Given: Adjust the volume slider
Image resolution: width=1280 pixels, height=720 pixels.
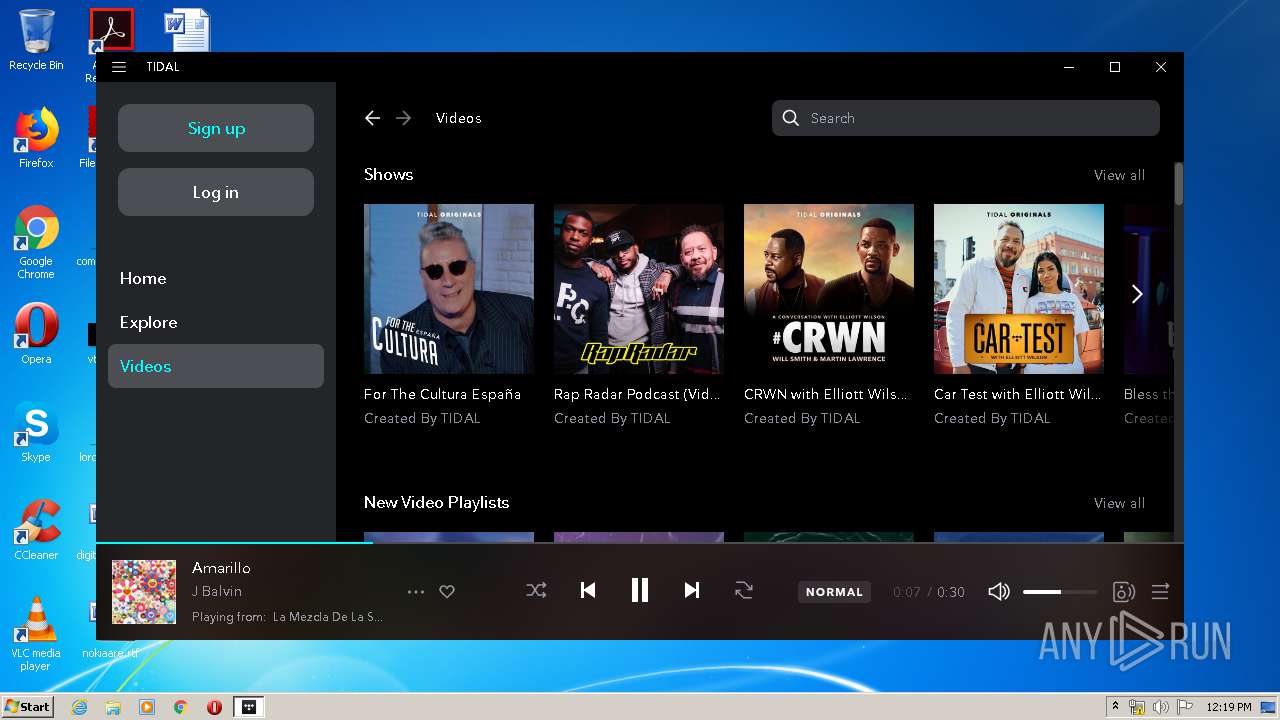Looking at the screenshot, I should (x=1060, y=592).
